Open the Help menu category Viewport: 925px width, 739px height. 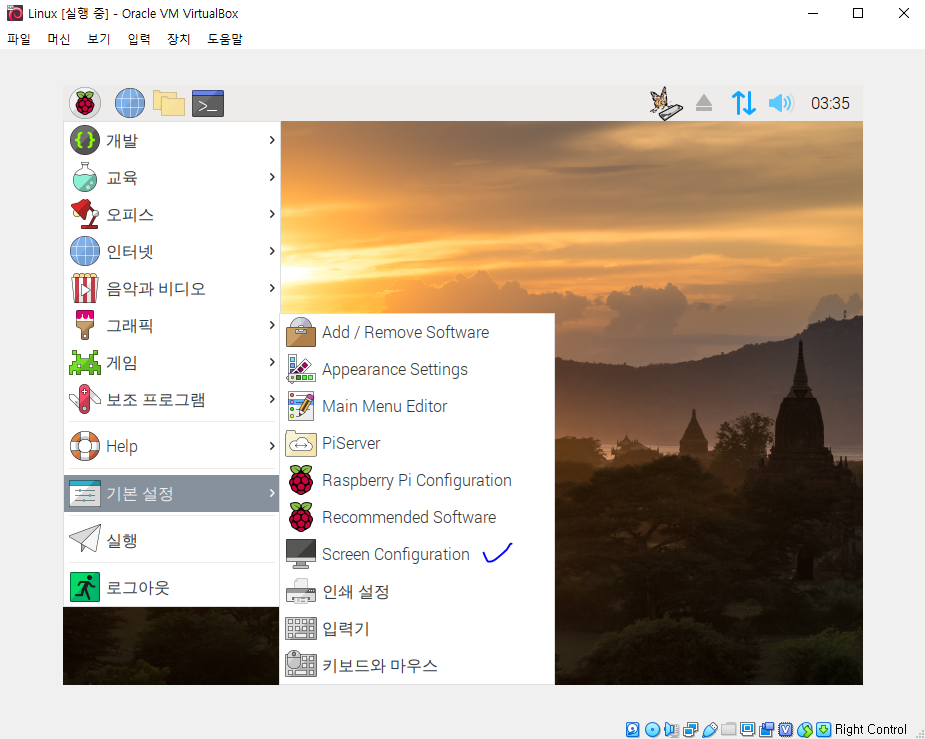171,446
